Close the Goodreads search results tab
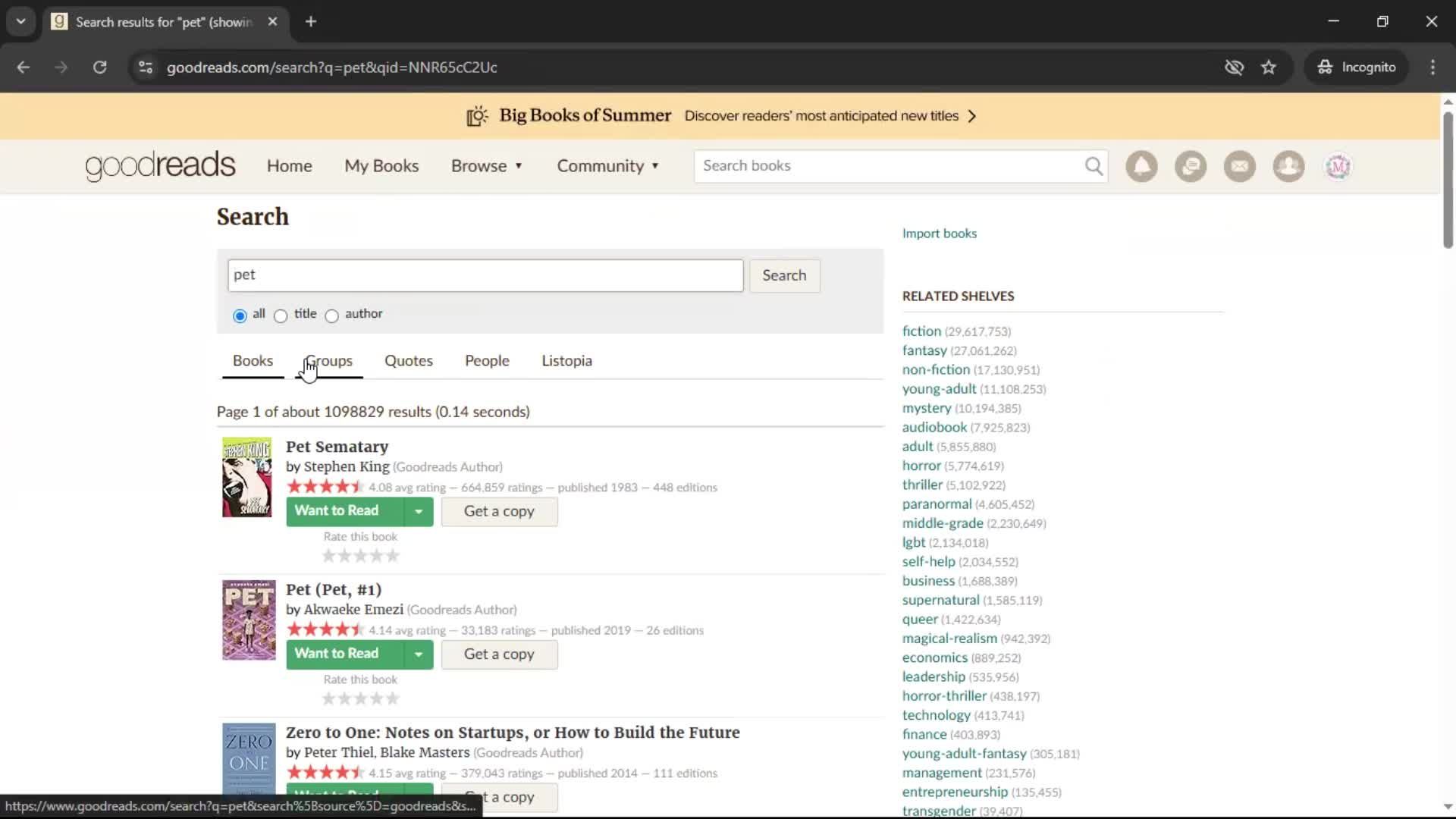The height and width of the screenshot is (819, 1456). pos(273,22)
